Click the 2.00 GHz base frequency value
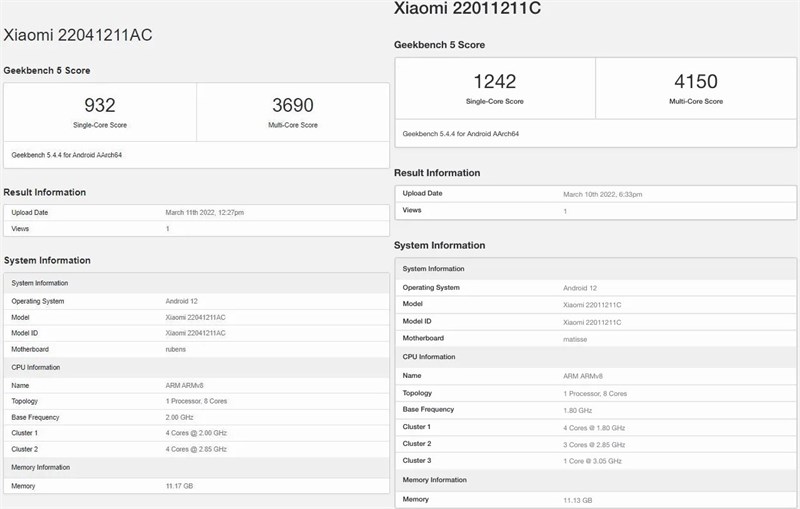This screenshot has height=509, width=800. 180,417
